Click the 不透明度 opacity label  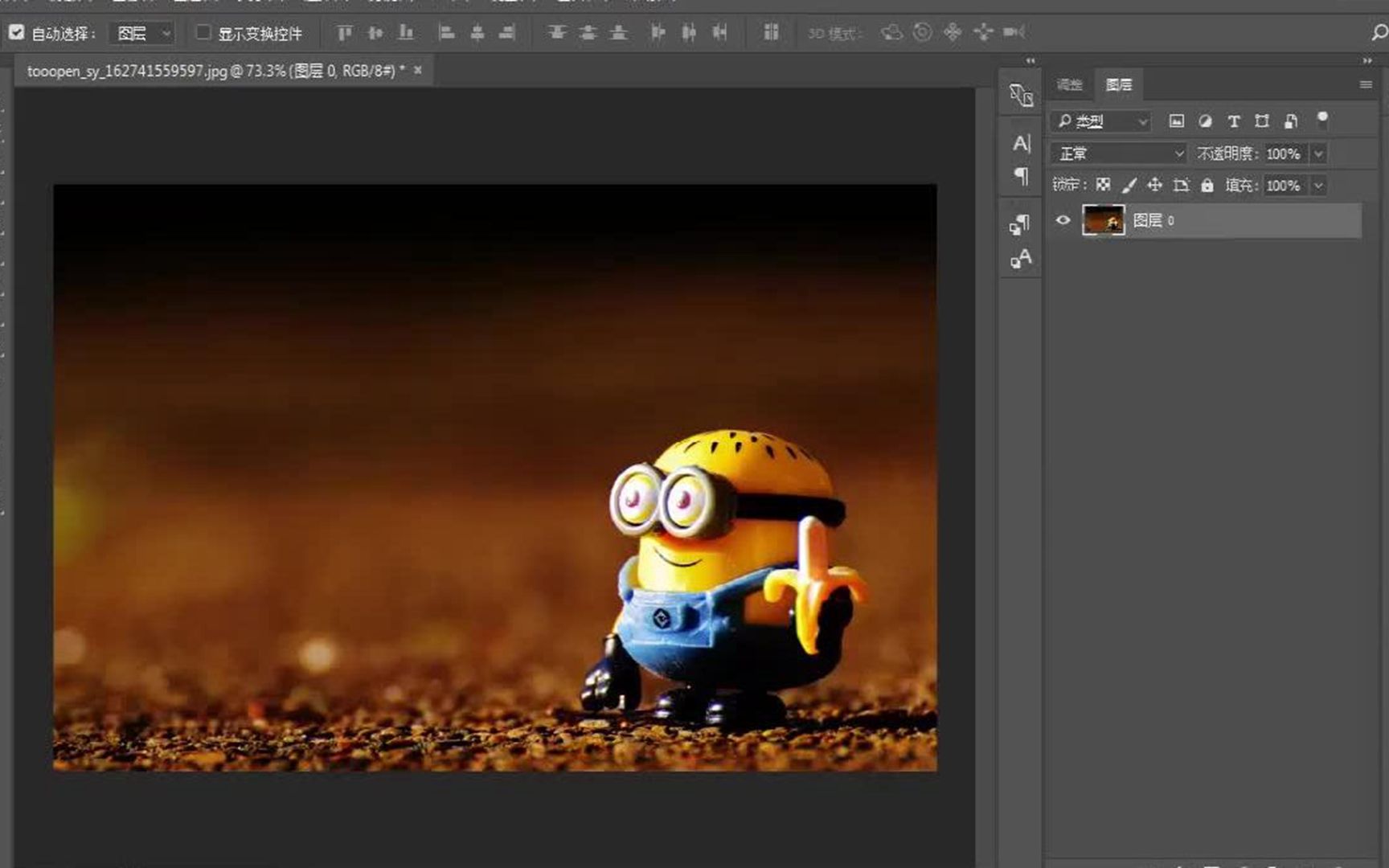tap(1227, 154)
